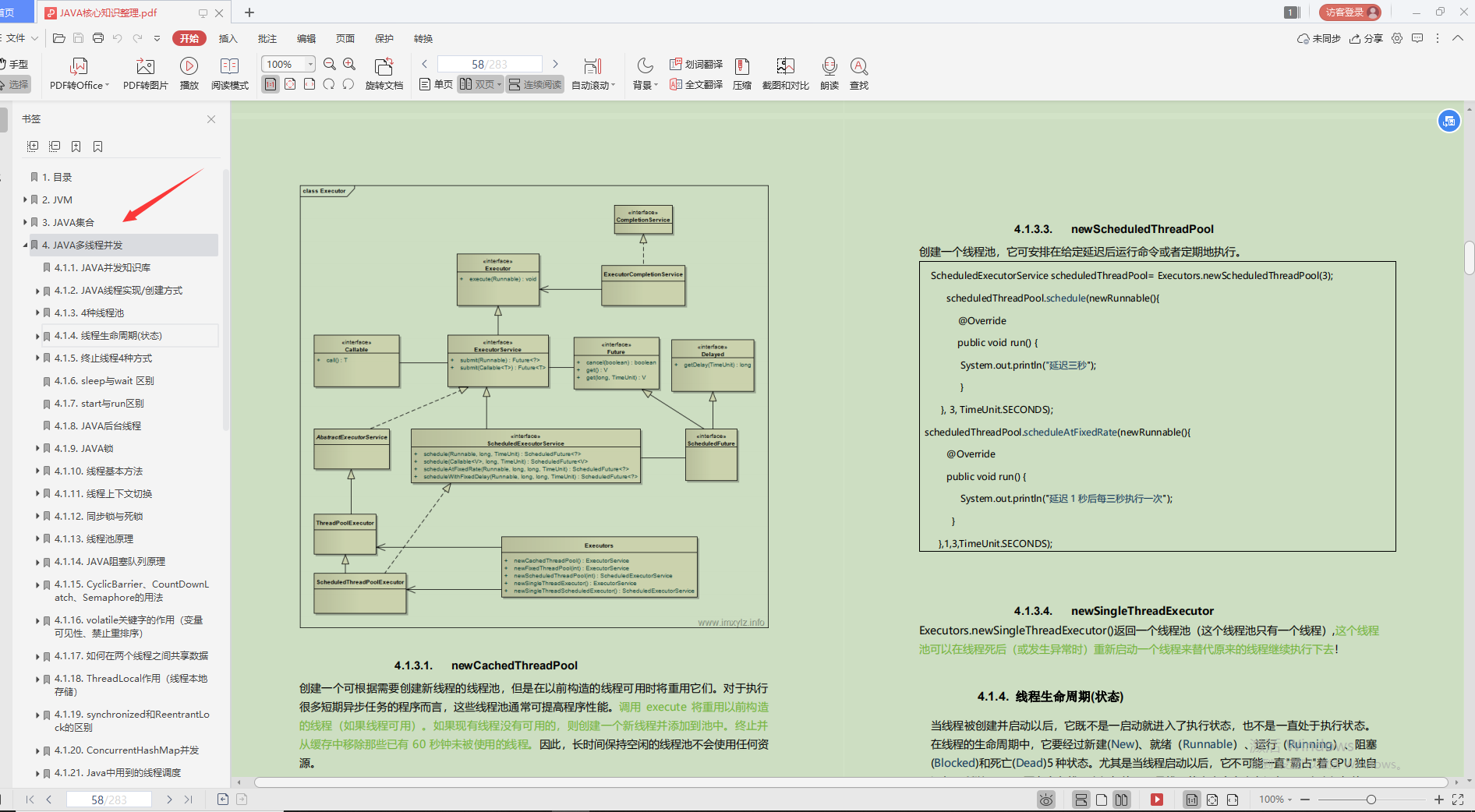Viewport: 1475px width, 812px height.
Task: Open 全文翻译 full text translation
Action: click(x=696, y=84)
